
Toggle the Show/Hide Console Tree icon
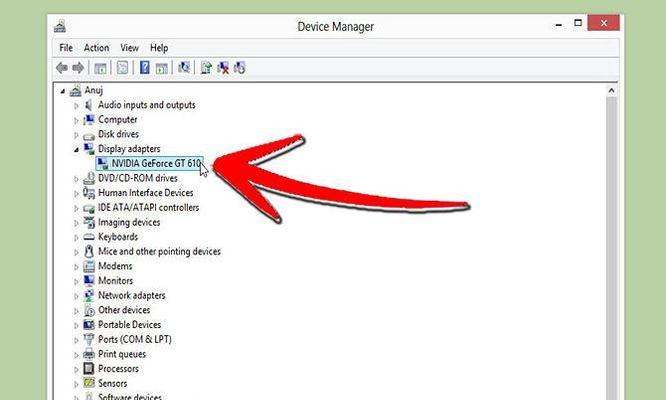pyautogui.click(x=100, y=68)
